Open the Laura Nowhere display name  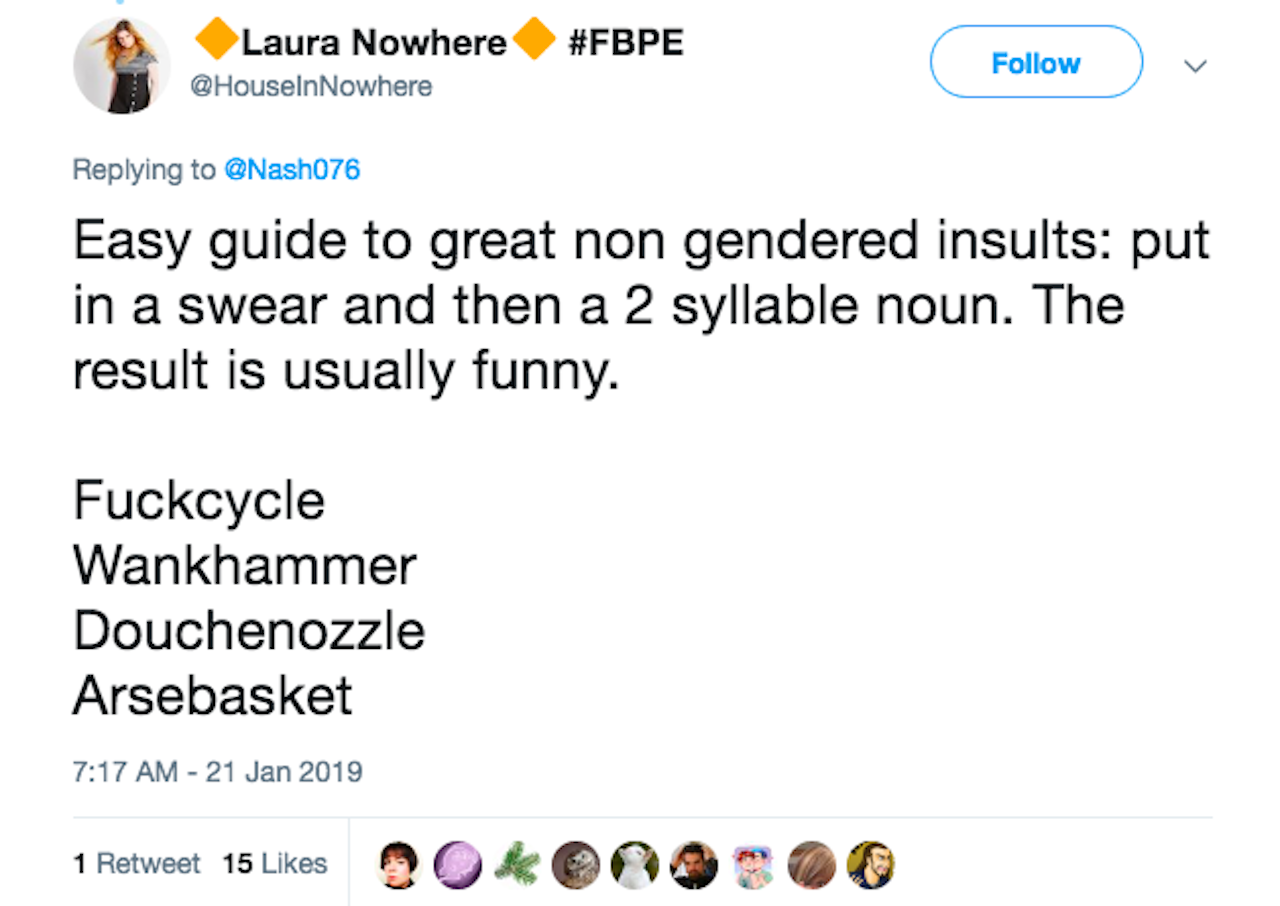coord(374,43)
